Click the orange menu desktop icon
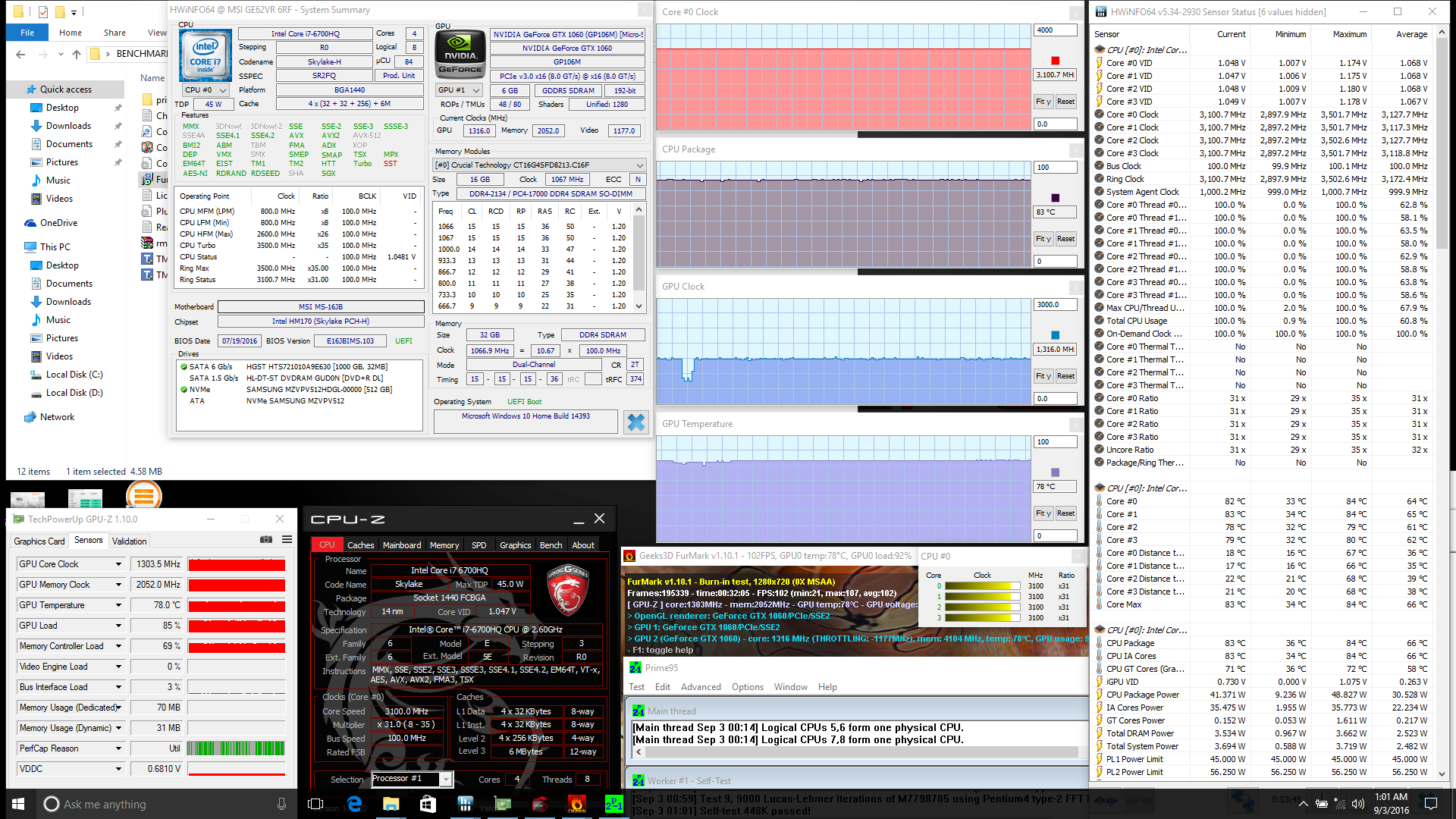The height and width of the screenshot is (819, 1456). (x=143, y=497)
